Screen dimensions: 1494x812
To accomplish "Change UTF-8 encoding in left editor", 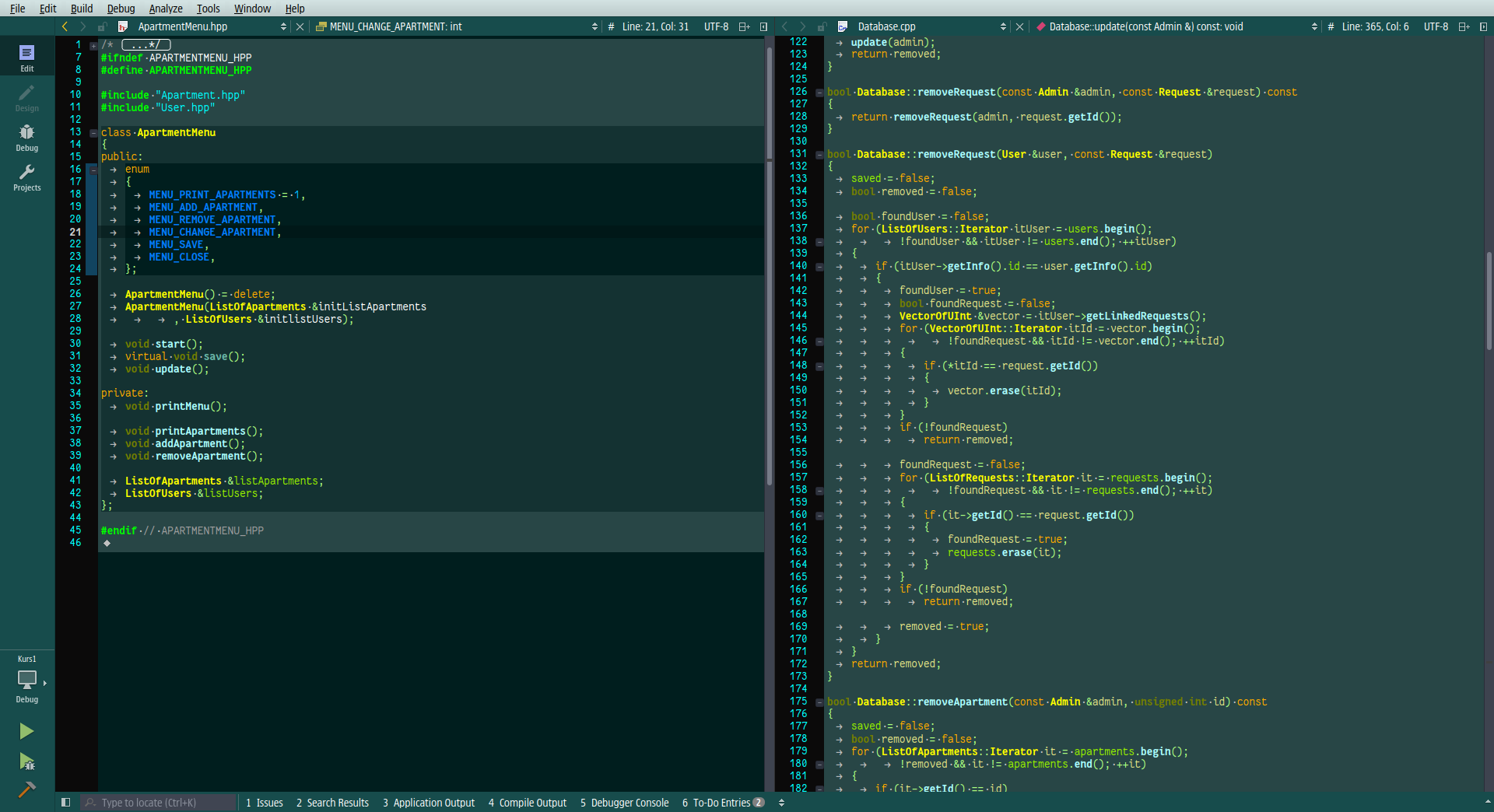I will point(716,26).
